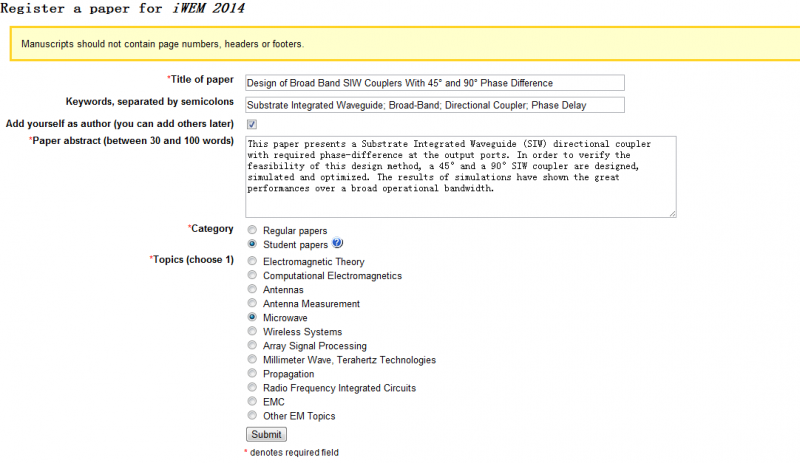
Task: Select the Microwave topic radio button
Action: pos(252,317)
